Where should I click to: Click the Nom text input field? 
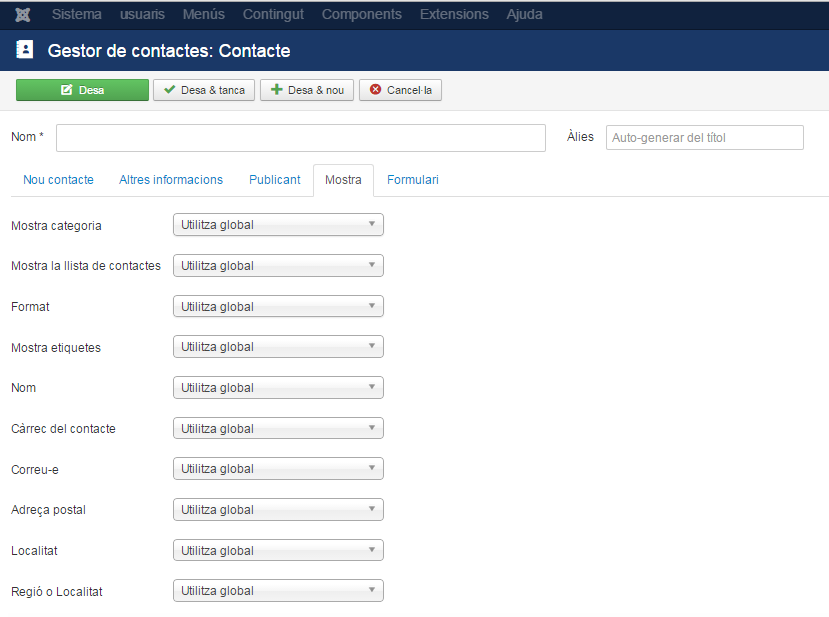tap(300, 138)
